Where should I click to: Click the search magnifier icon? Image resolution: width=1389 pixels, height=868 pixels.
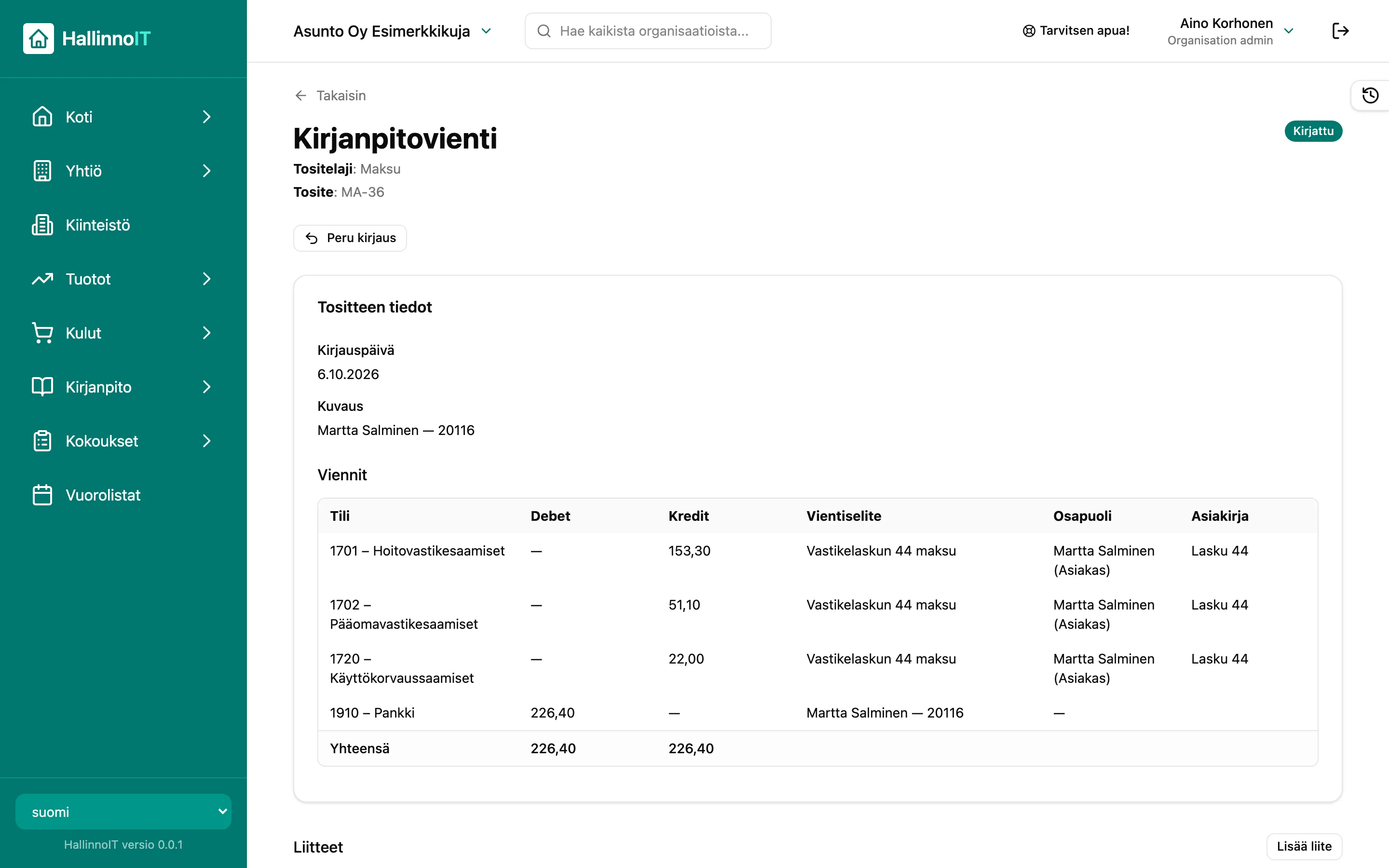(544, 31)
